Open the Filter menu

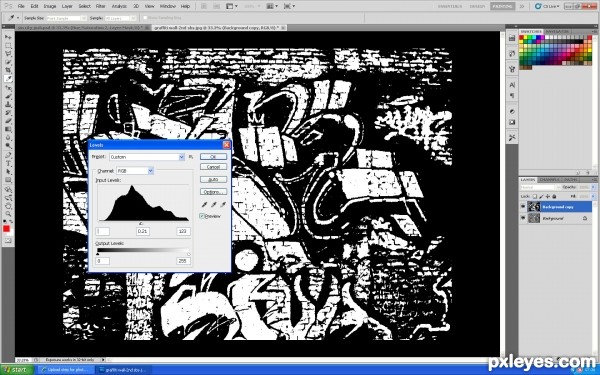[101, 6]
